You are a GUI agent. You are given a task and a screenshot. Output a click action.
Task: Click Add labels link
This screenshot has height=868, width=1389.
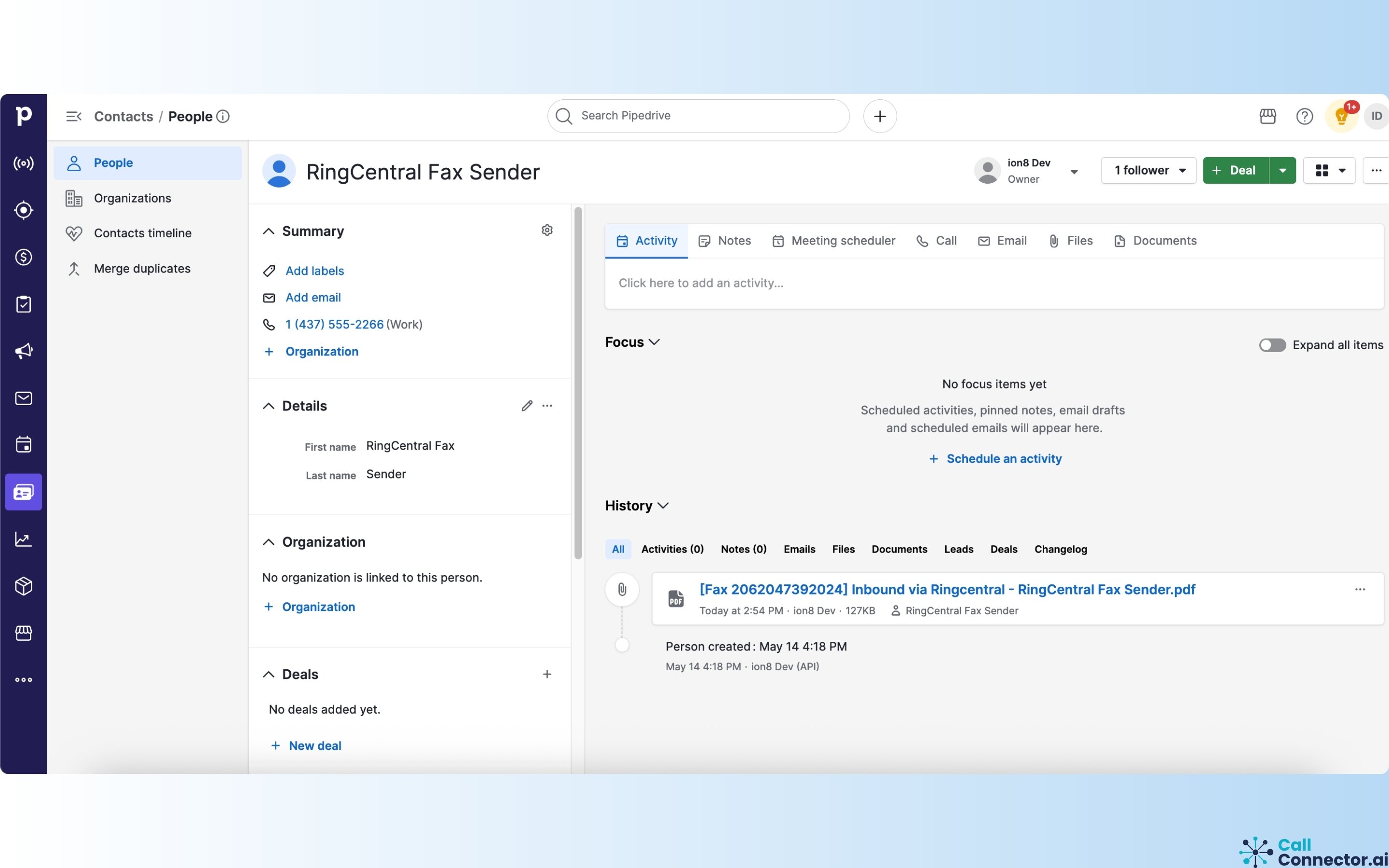click(x=314, y=271)
